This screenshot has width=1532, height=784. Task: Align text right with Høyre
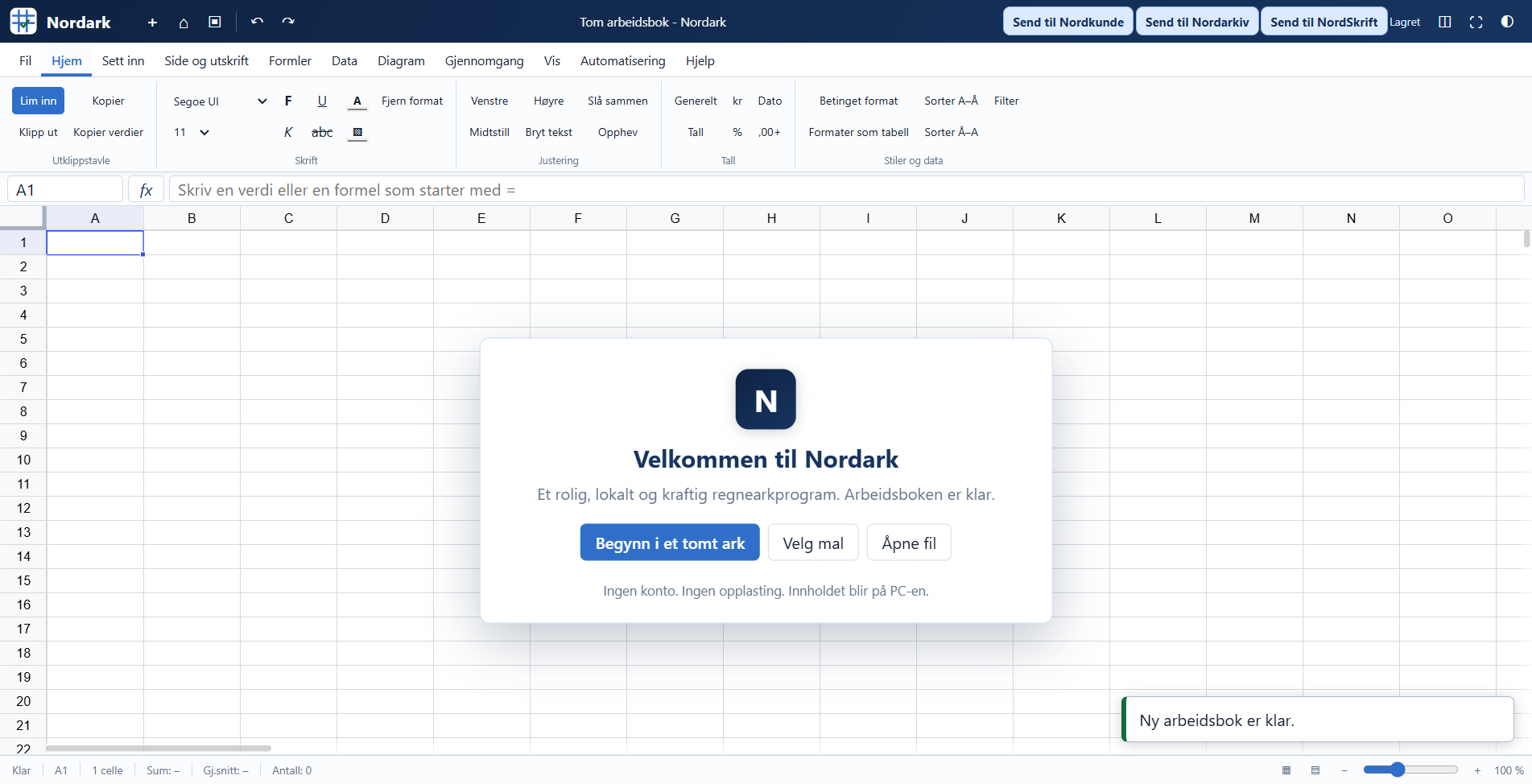[x=549, y=101]
